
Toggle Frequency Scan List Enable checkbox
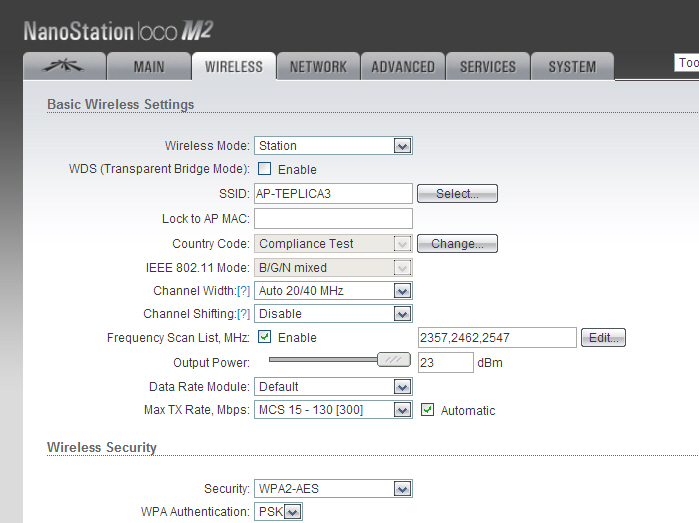(x=264, y=337)
